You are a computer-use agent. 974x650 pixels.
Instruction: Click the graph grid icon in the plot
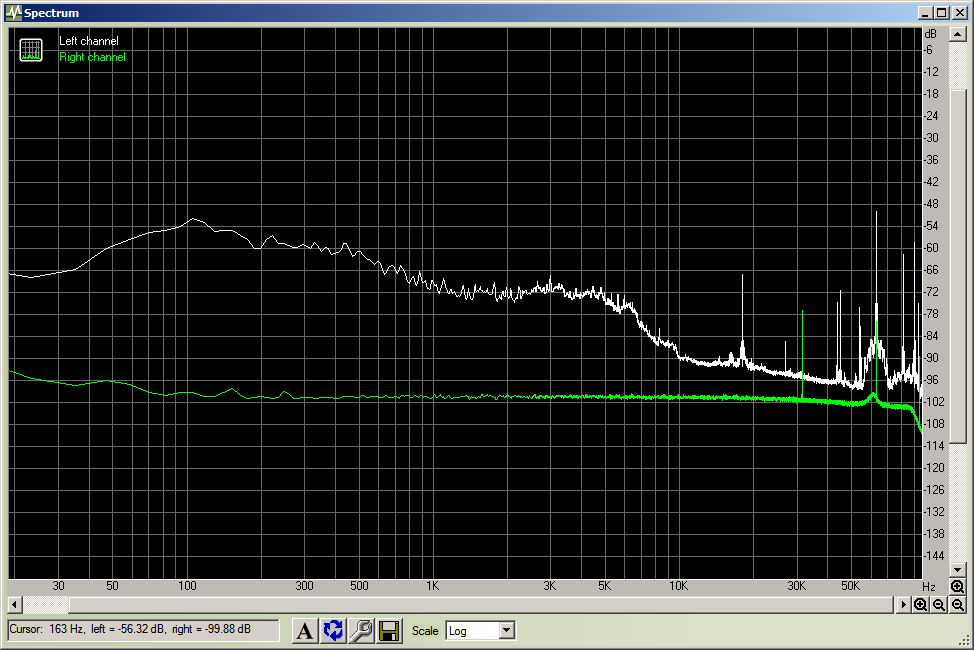[x=30, y=50]
